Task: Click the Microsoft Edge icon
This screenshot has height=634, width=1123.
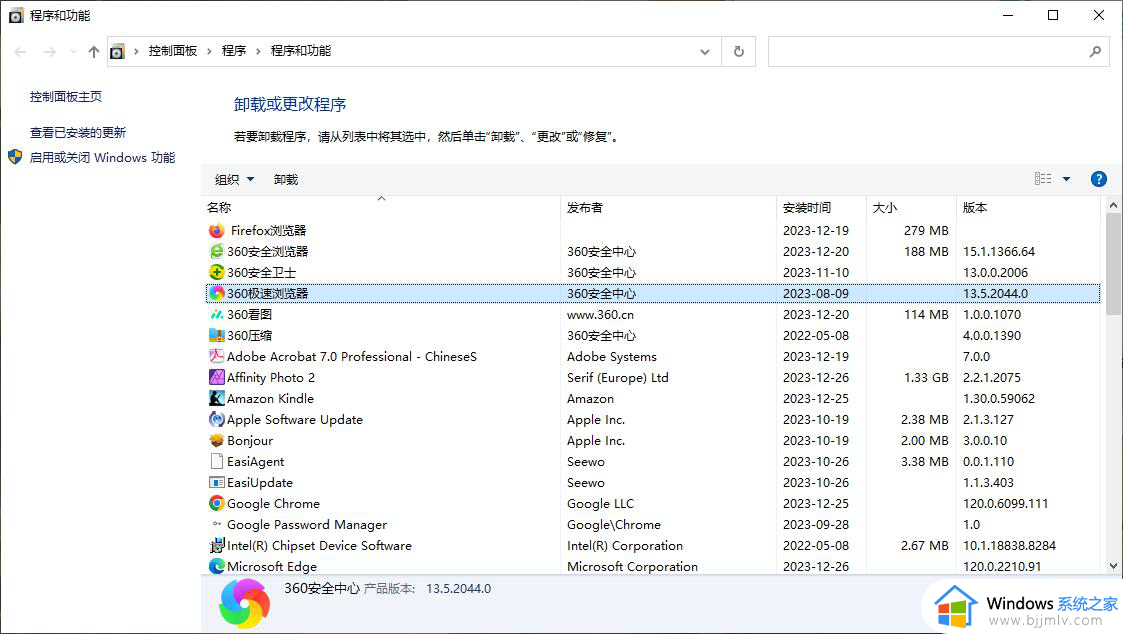Action: [216, 566]
